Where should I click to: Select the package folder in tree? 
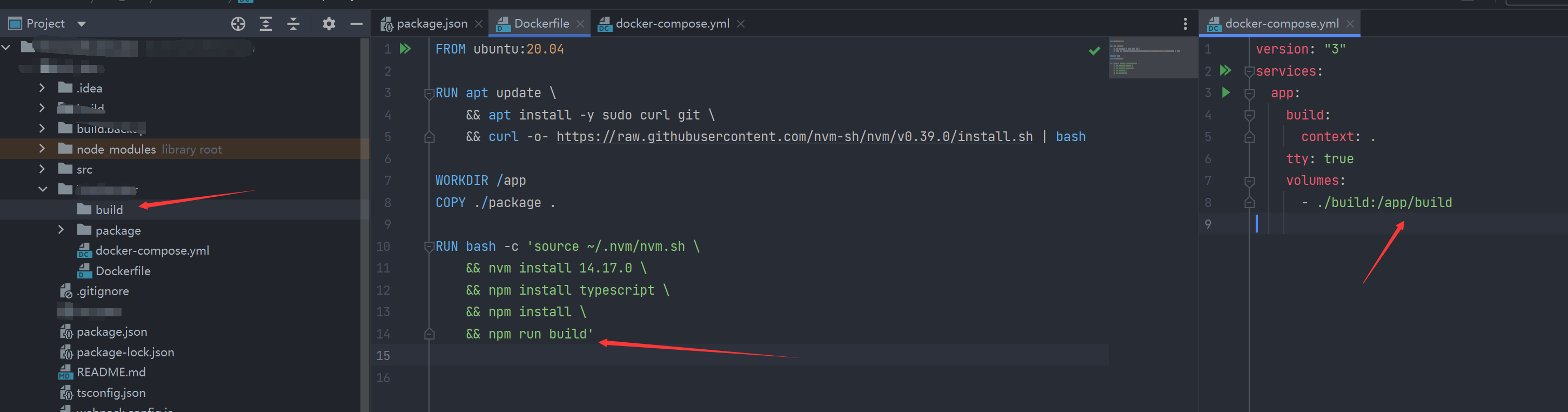[117, 230]
